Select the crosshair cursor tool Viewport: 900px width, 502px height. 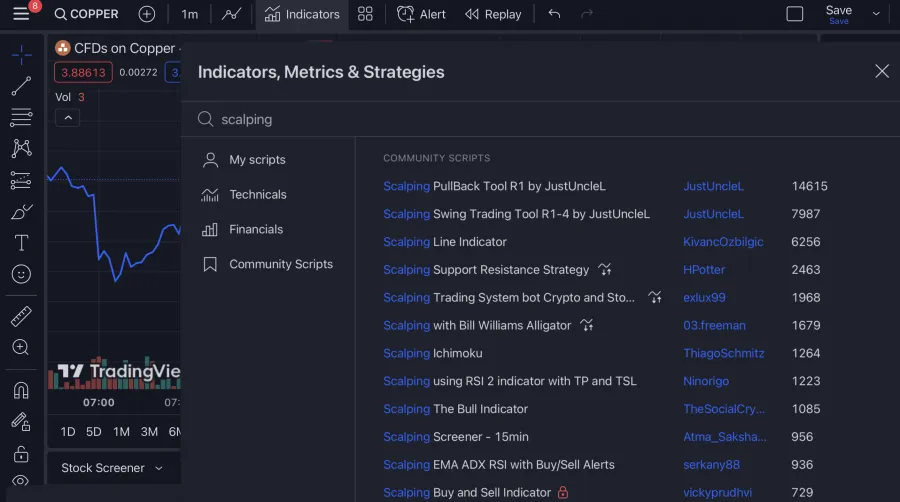(21, 55)
